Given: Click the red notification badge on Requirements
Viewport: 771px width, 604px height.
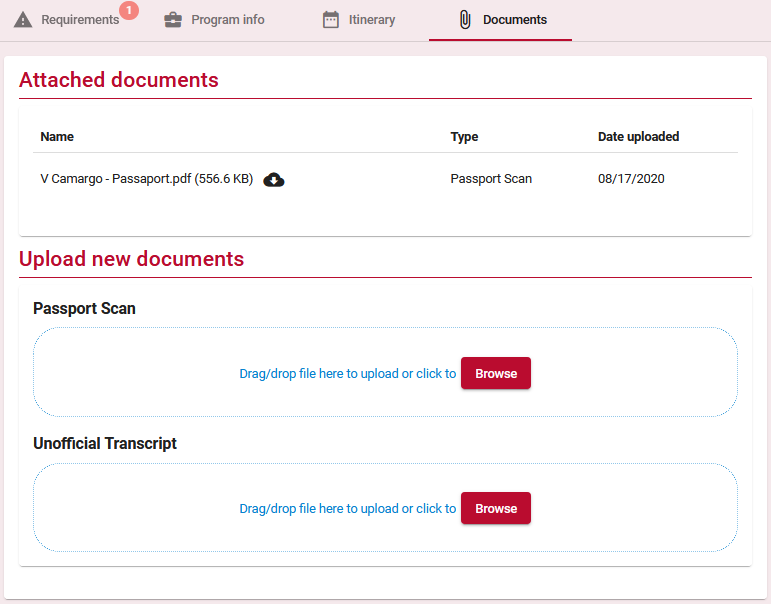Looking at the screenshot, I should (x=129, y=10).
